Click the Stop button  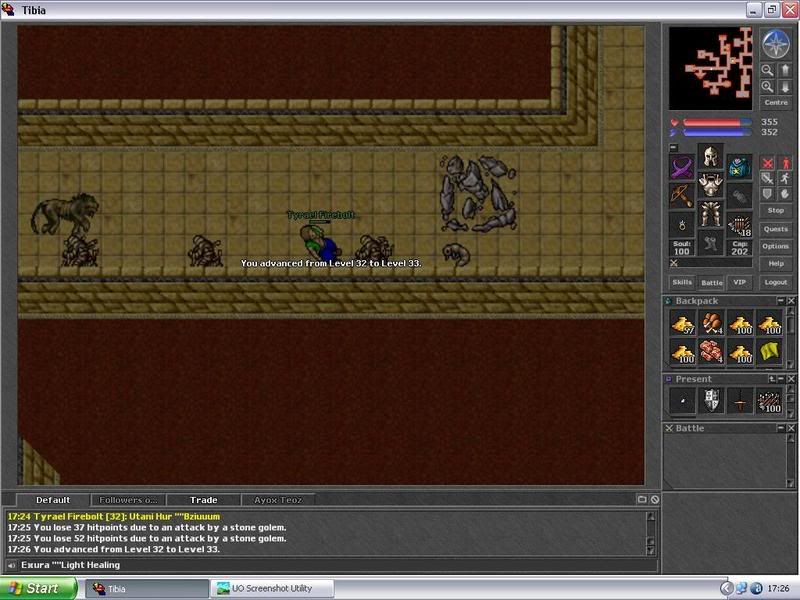point(776,210)
